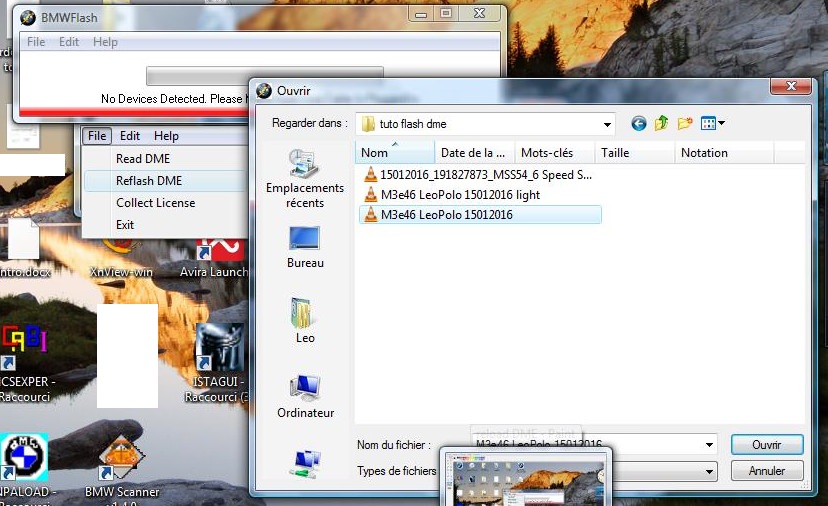This screenshot has width=828, height=506.
Task: Open BMW Scanner desktop shortcut
Action: (121, 470)
